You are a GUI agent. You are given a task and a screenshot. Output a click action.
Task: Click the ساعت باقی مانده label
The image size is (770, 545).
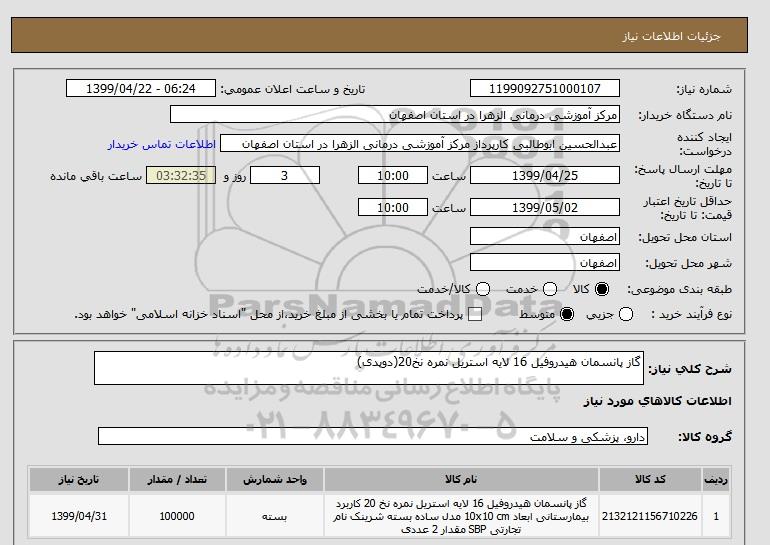pyautogui.click(x=96, y=176)
